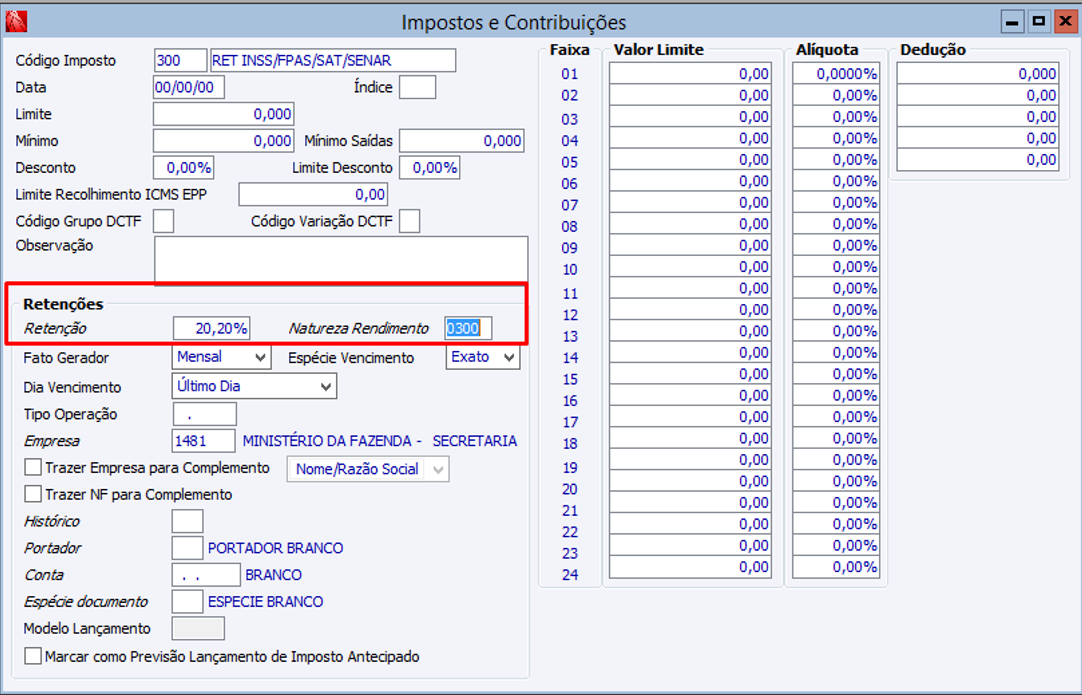1082x695 pixels.
Task: Click the Limite value field
Action: click(x=224, y=114)
